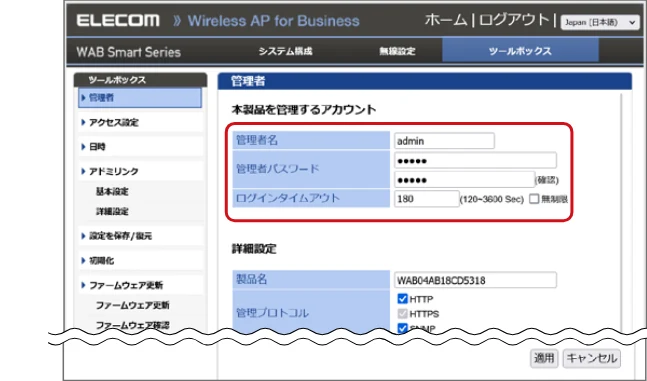Expand アドミリンク in the sidebar
The width and height of the screenshot is (647, 381).
[x=140, y=171]
